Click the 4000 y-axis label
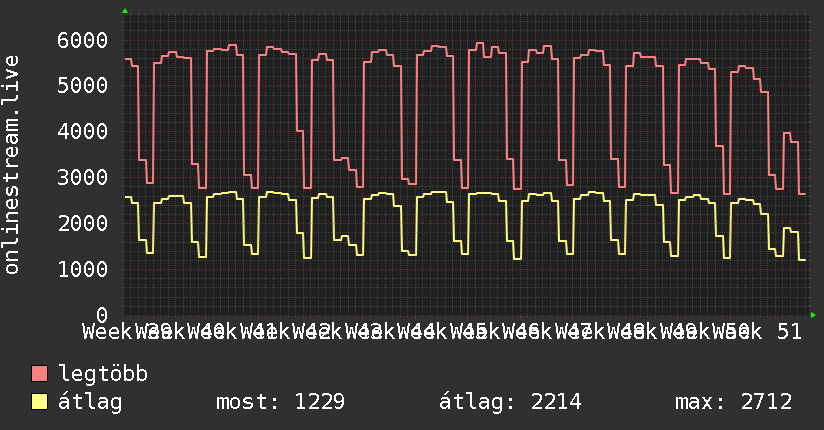Image resolution: width=824 pixels, height=430 pixels. point(83,131)
